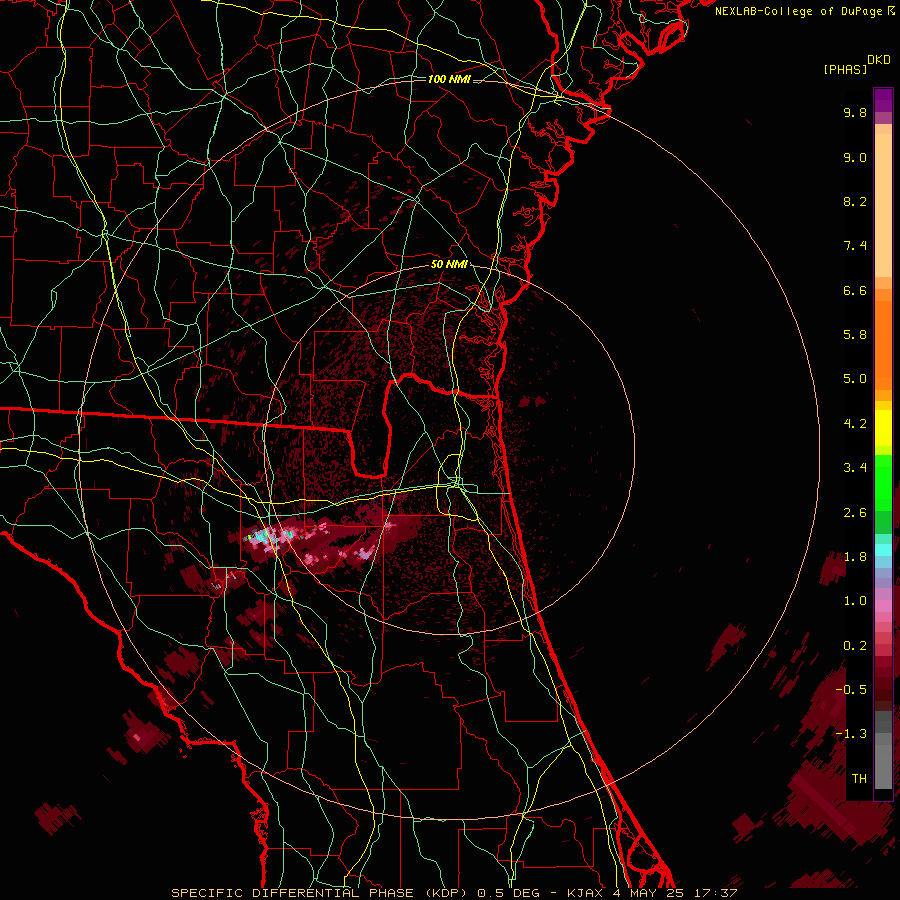Click the 1.8 scale label
Screen dimensions: 900x900
point(855,557)
